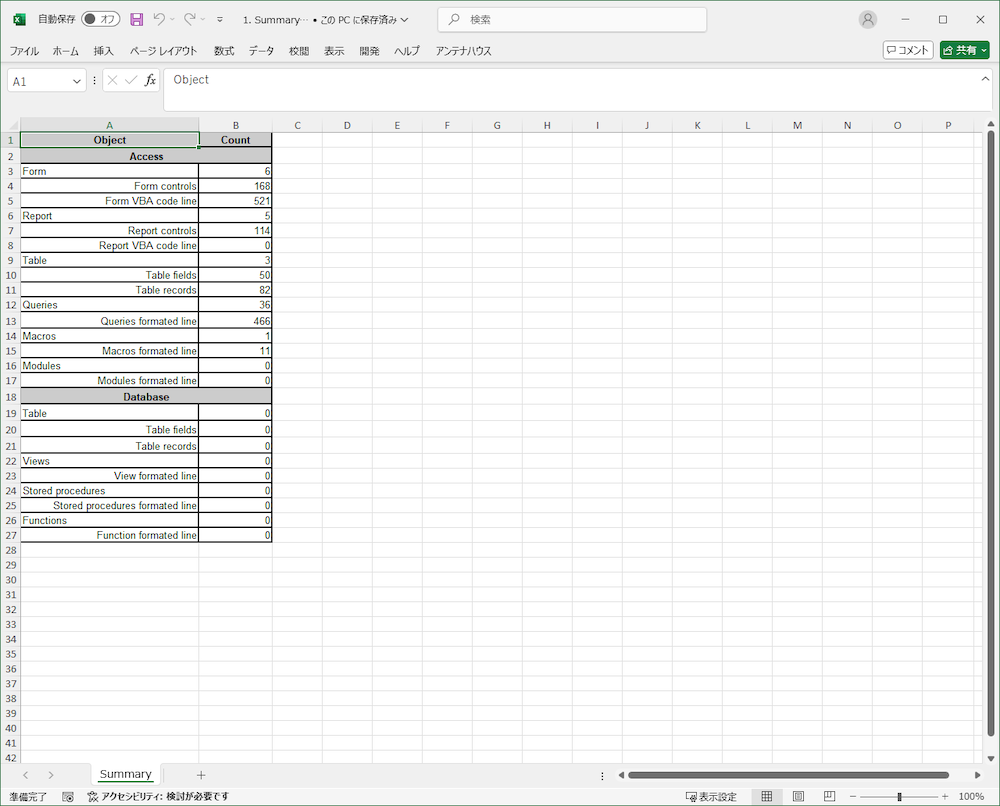This screenshot has height=806, width=1000.
Task: Open the データ ribbon tab
Action: 261,51
